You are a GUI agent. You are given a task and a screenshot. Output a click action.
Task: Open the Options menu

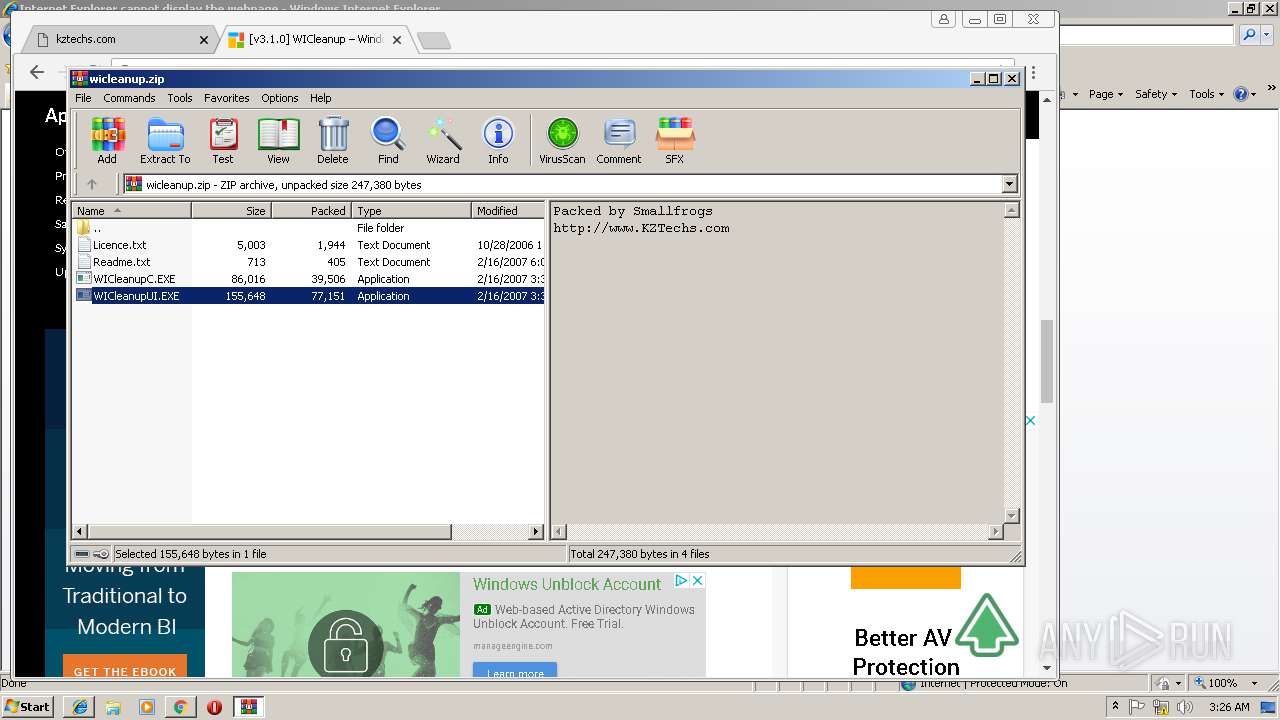280,98
